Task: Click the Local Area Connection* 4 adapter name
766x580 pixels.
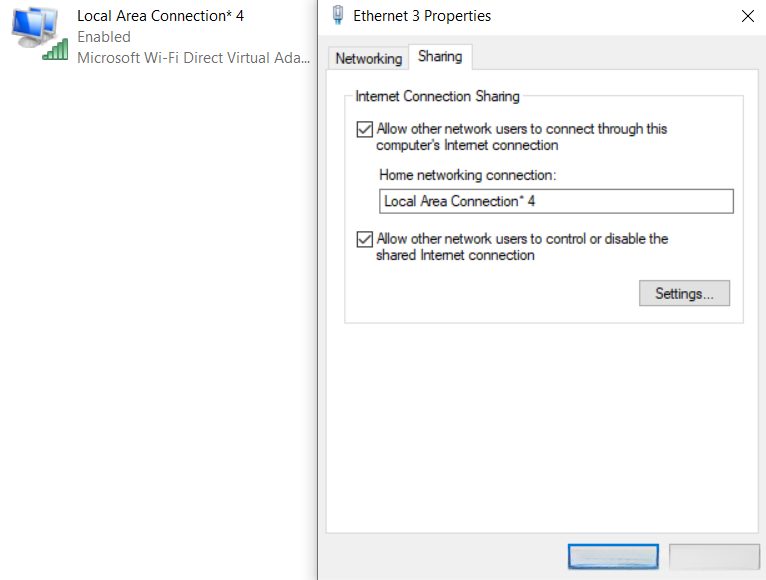Action: point(160,17)
